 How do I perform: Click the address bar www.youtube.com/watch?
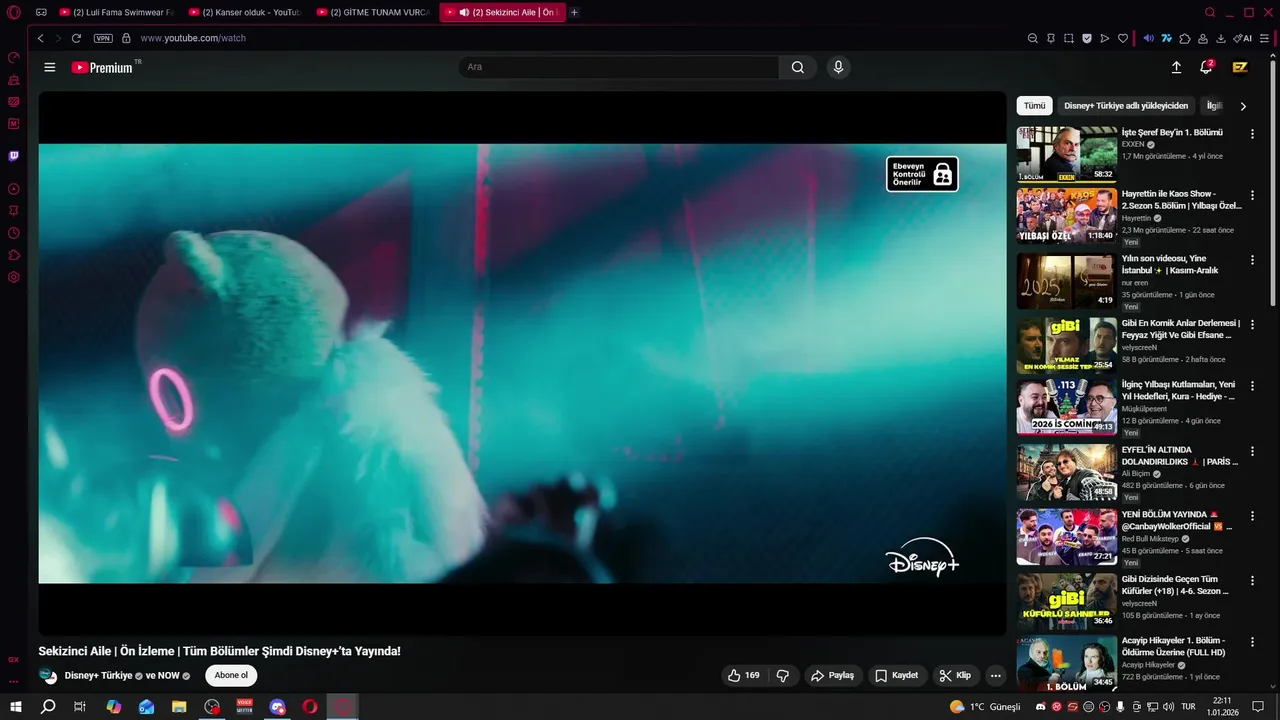pyautogui.click(x=193, y=38)
